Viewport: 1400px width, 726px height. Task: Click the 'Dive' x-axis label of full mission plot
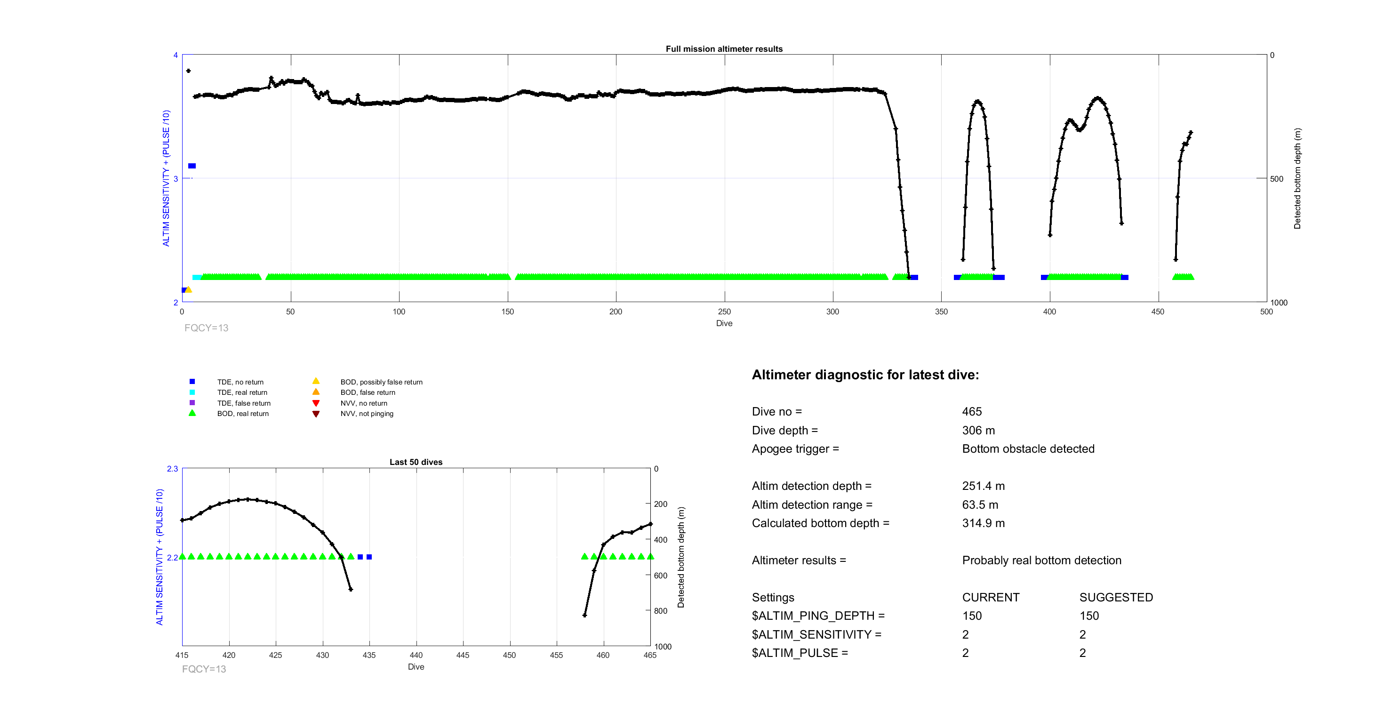pos(724,323)
